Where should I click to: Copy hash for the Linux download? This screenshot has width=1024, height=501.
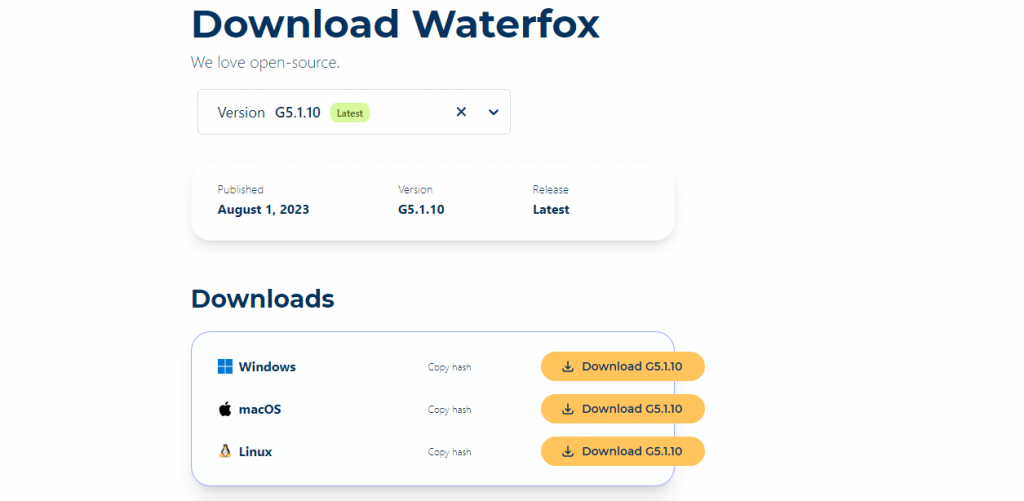[449, 452]
